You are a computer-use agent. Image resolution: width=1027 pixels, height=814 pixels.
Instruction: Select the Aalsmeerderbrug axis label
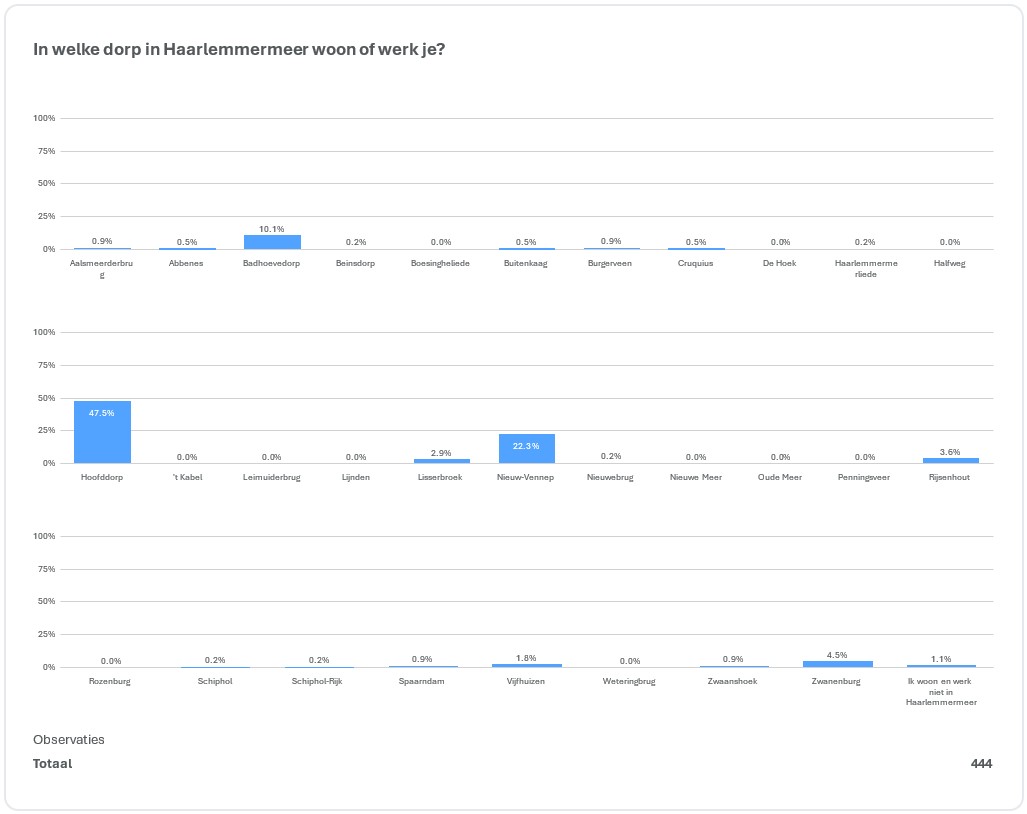pyautogui.click(x=102, y=268)
